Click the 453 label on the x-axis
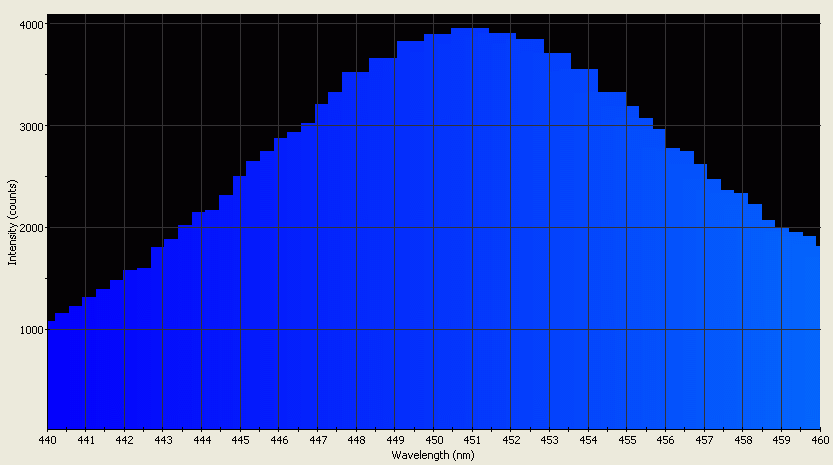Screen dimensions: 833x465 point(549,440)
